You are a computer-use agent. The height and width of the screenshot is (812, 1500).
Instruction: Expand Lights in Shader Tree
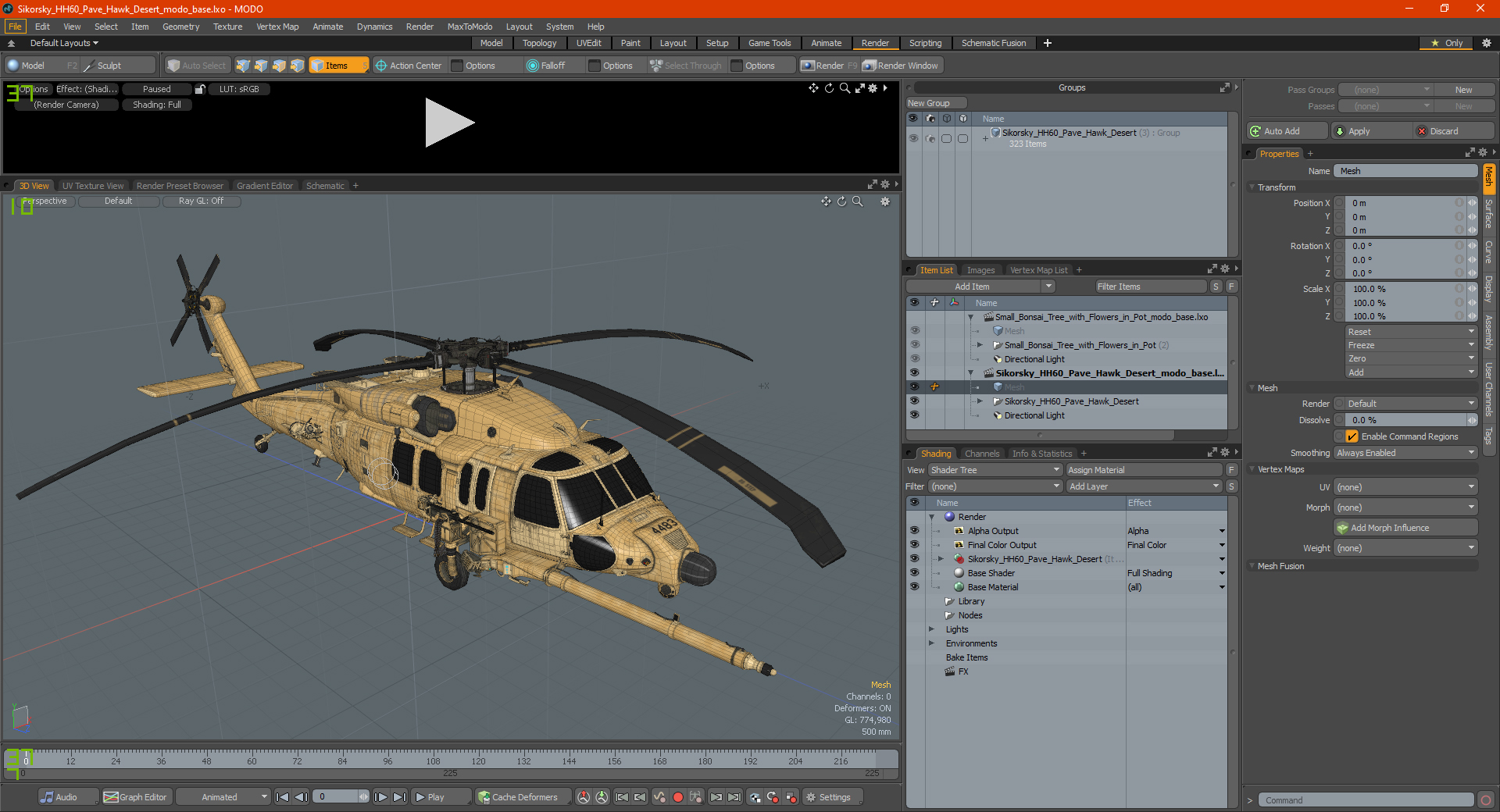click(931, 629)
